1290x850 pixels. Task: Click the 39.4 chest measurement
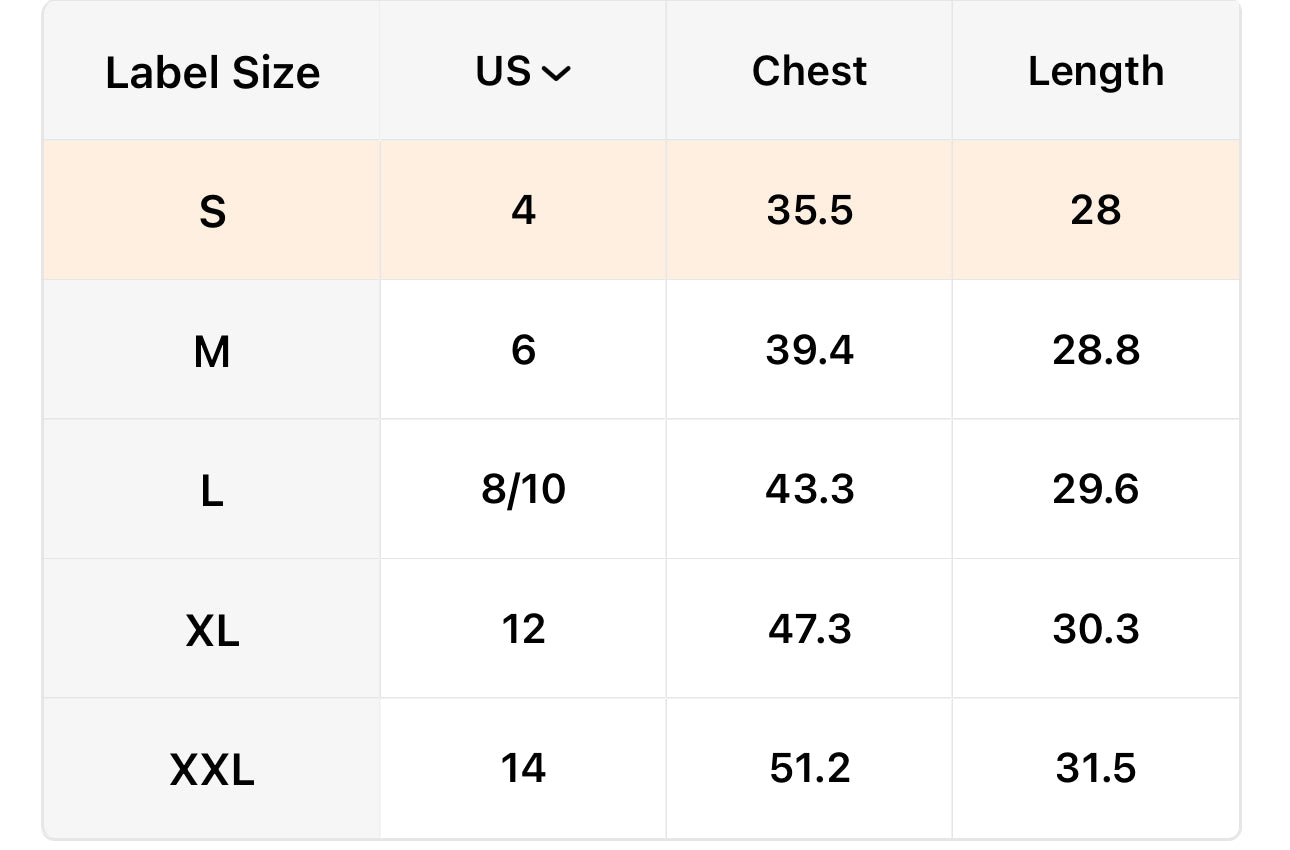click(x=809, y=350)
